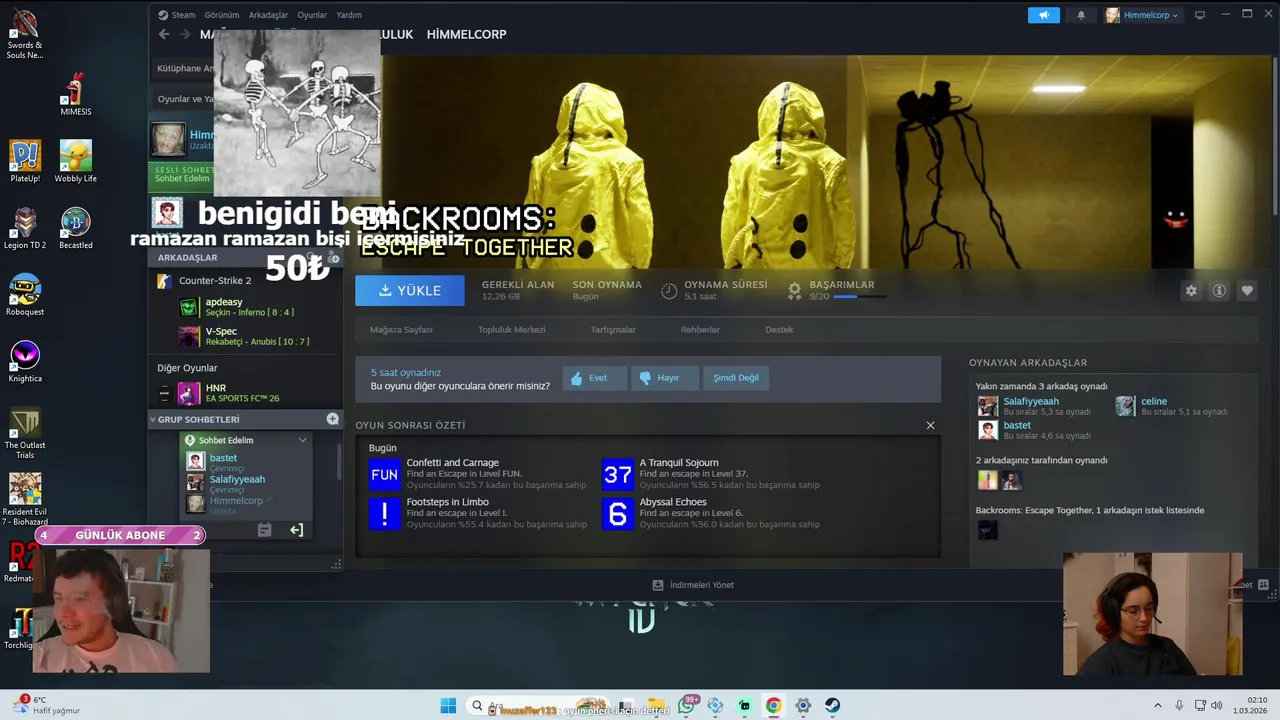Launch PlateUp! from the desktop

pos(25,161)
